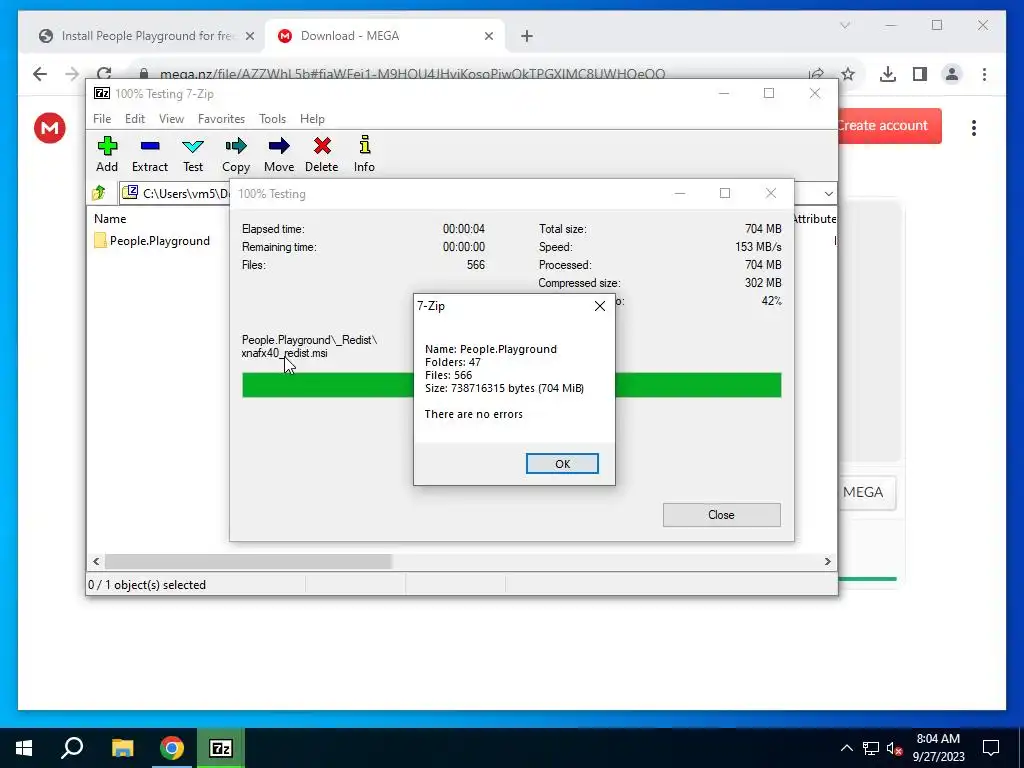
Task: Click Close in the Testing window
Action: tap(722, 515)
